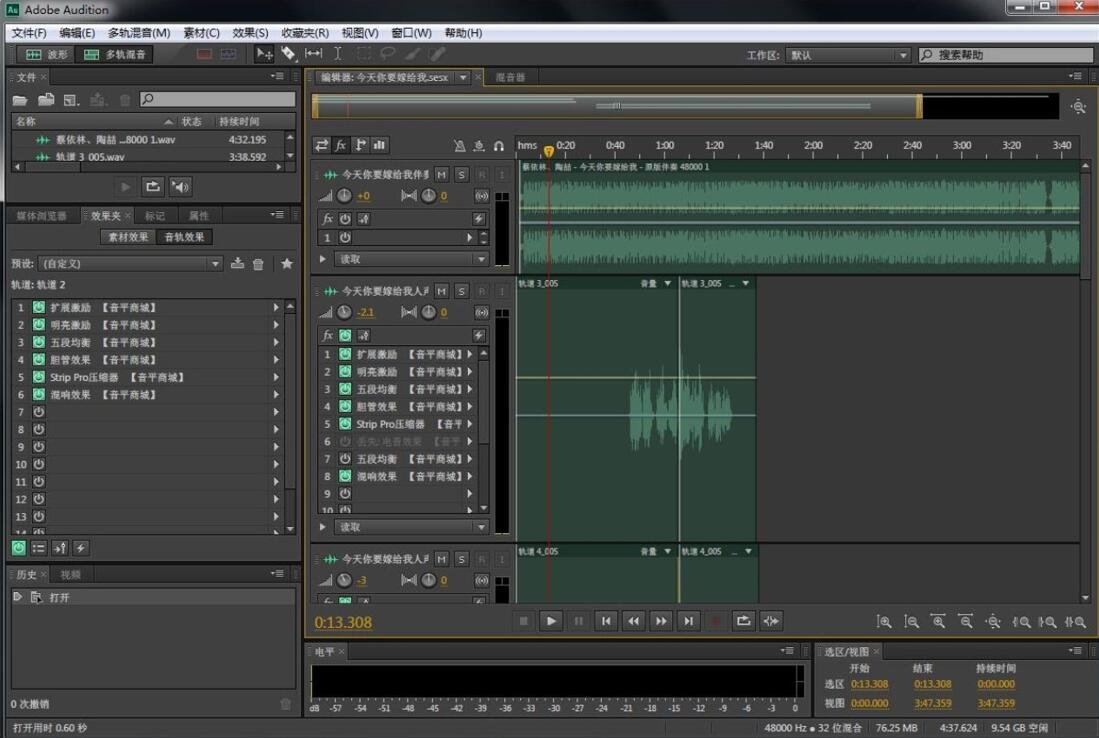Click inputs/outputs toggle icon above tracks
The height and width of the screenshot is (738, 1099).
[322, 145]
